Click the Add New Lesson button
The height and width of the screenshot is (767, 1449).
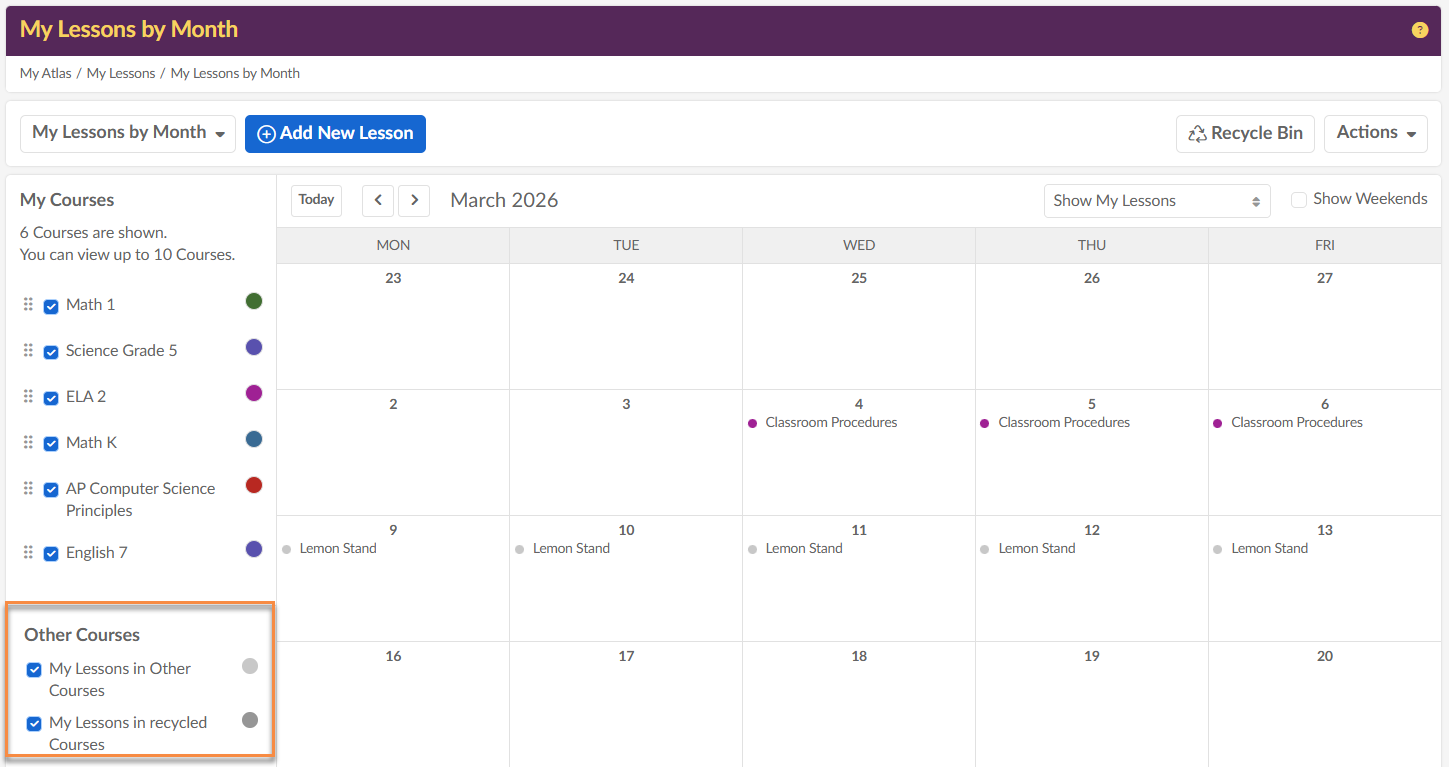pos(335,134)
